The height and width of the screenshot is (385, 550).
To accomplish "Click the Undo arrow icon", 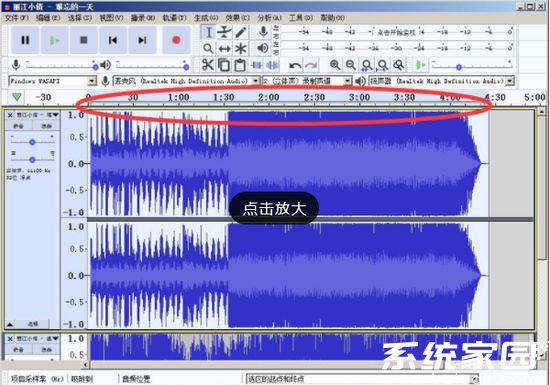I will click(x=295, y=65).
